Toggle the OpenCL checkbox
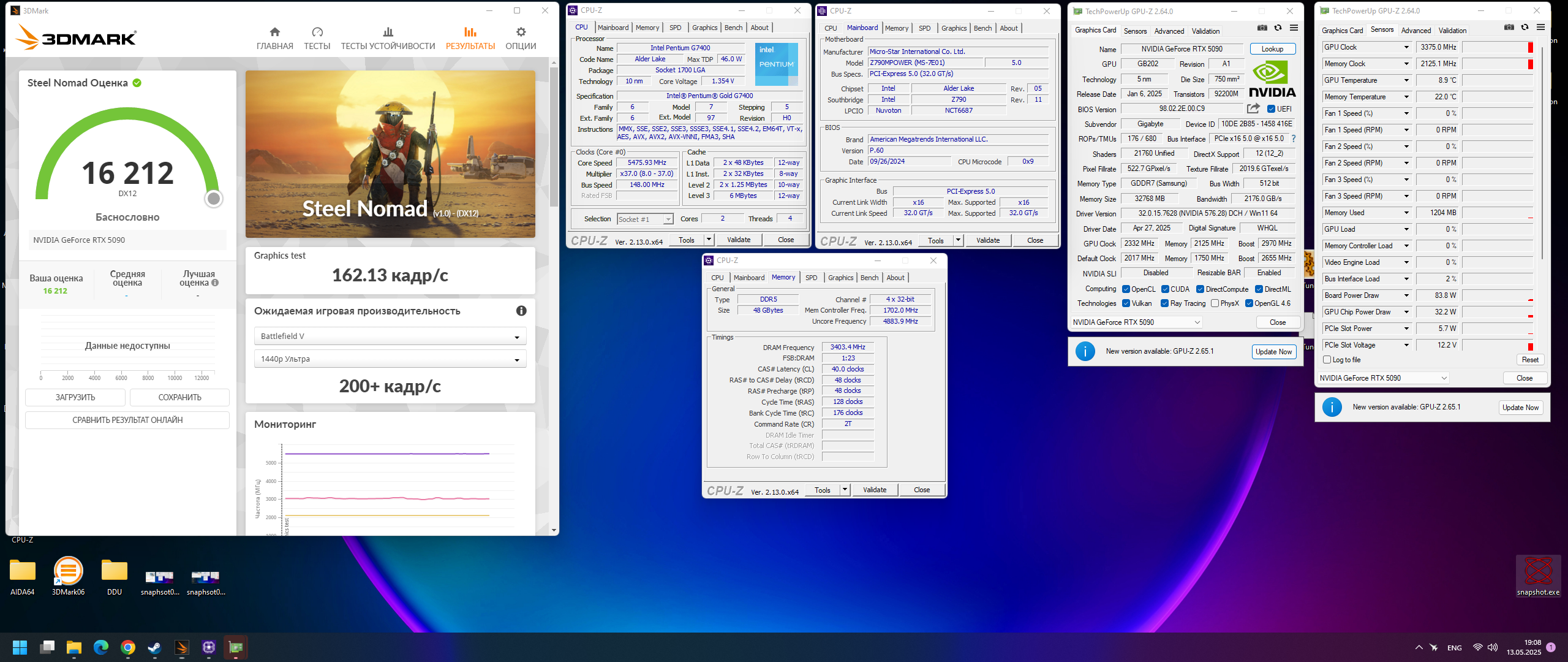 click(1126, 289)
